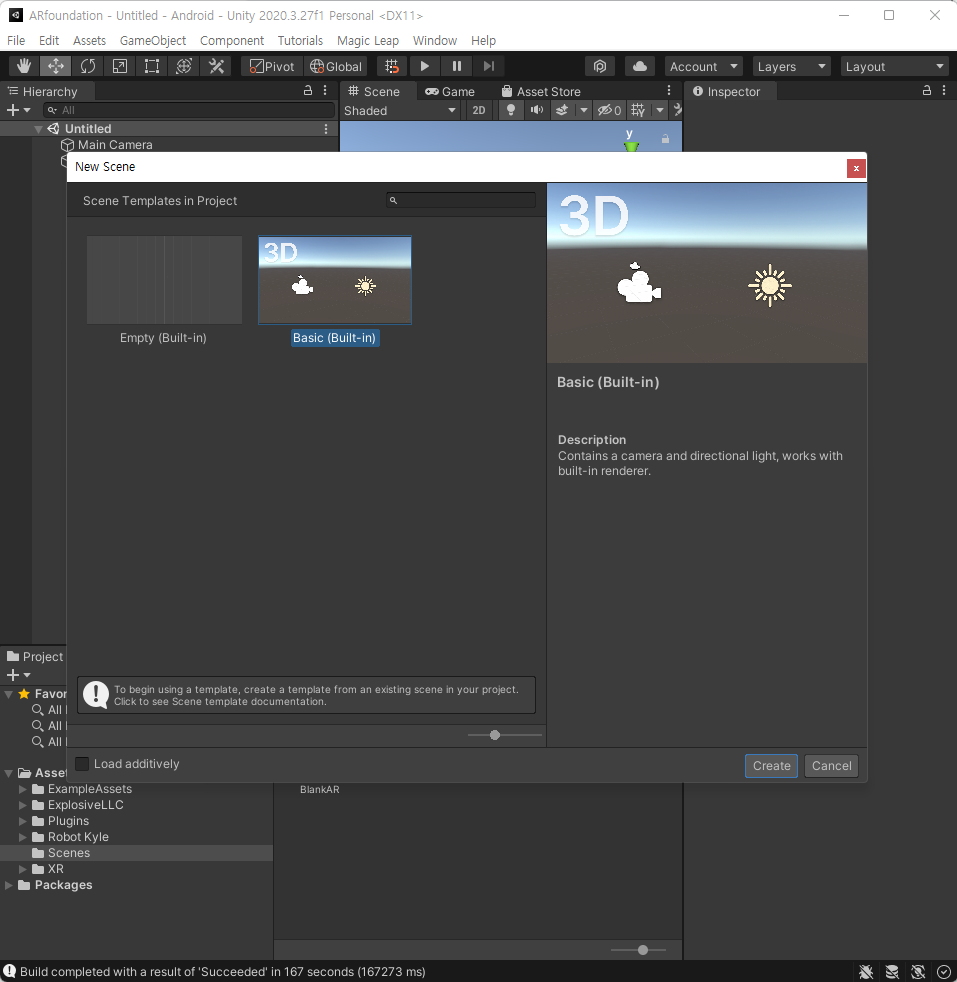Enable Load additively checkbox
The image size is (957, 982).
[82, 764]
